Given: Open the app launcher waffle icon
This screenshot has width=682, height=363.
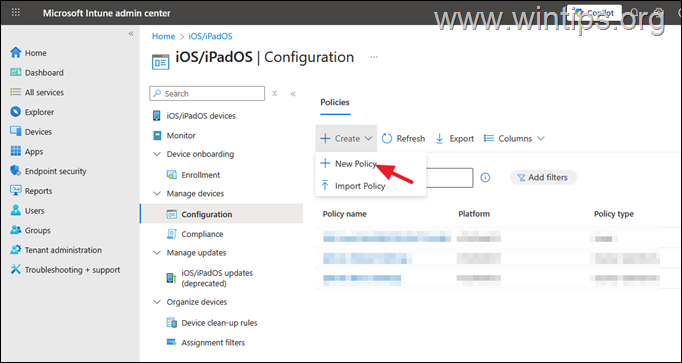Looking at the screenshot, I should click(x=16, y=13).
